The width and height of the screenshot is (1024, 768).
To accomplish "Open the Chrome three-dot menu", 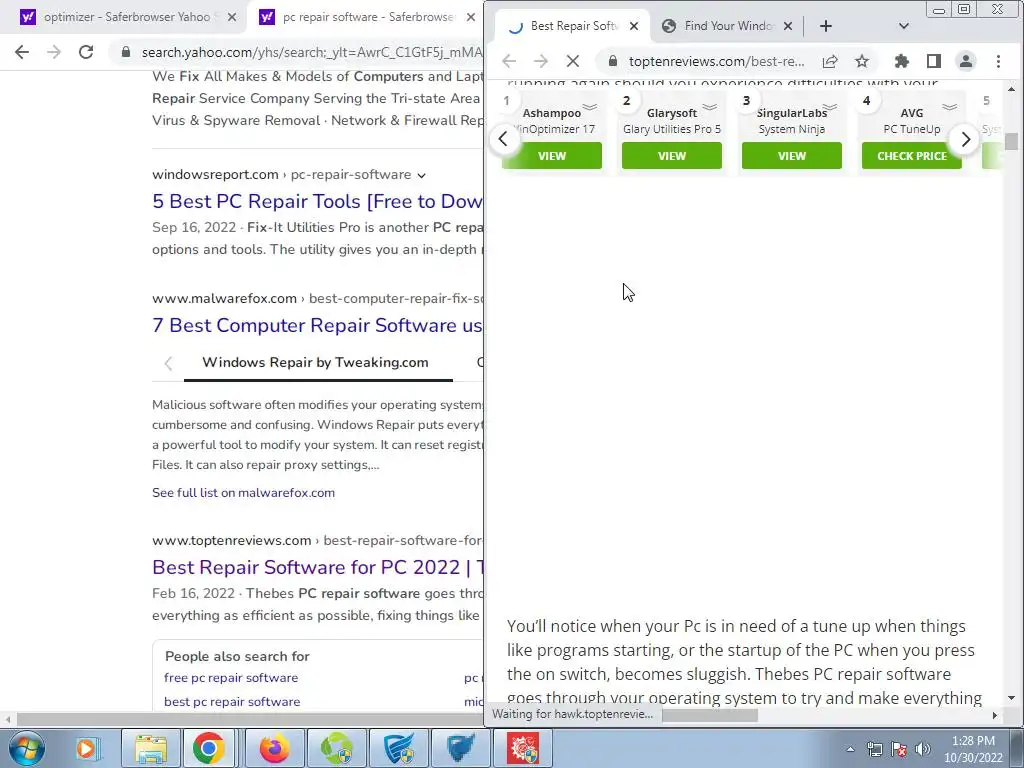I will [998, 61].
